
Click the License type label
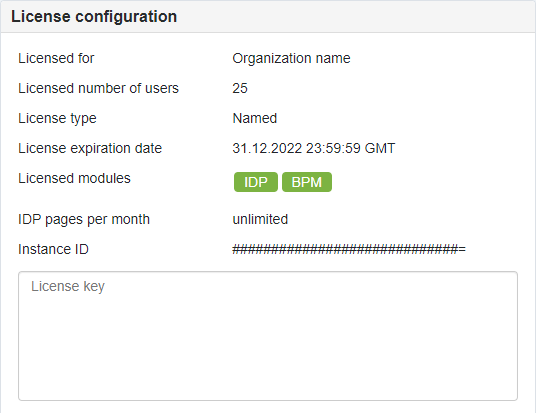click(57, 119)
